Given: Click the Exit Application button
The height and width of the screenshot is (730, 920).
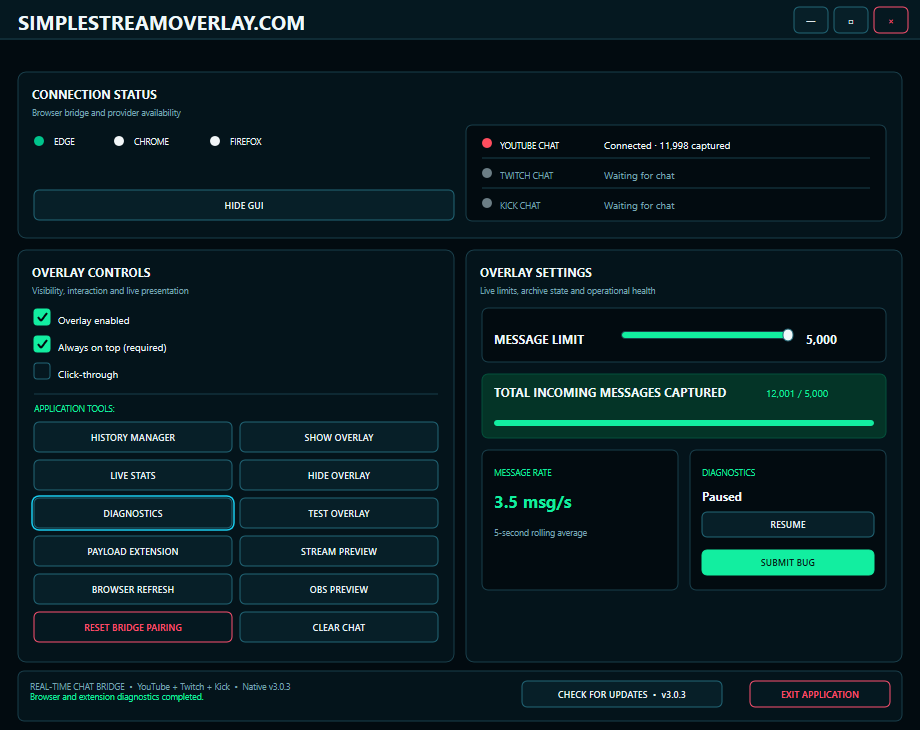Looking at the screenshot, I should pyautogui.click(x=820, y=694).
